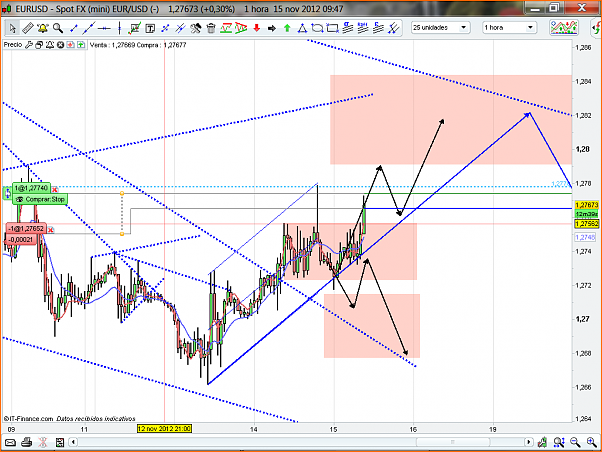Zoom out with the bottom magnifier minus
602x452 pixels.
click(x=575, y=442)
